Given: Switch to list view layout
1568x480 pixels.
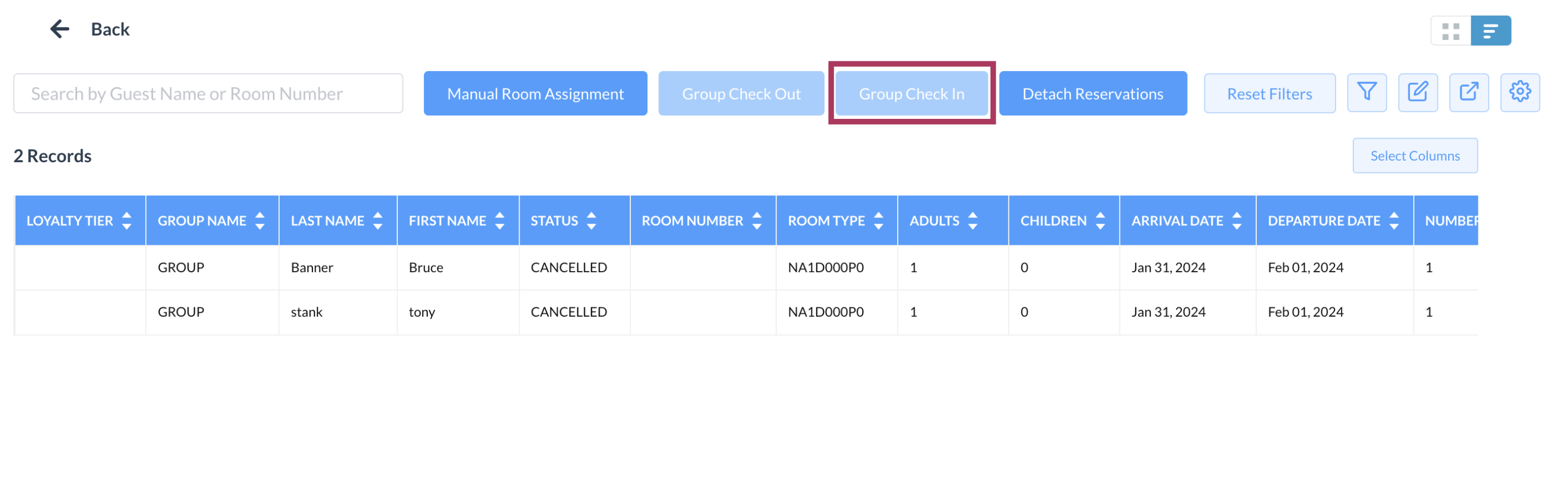Looking at the screenshot, I should [x=1490, y=31].
